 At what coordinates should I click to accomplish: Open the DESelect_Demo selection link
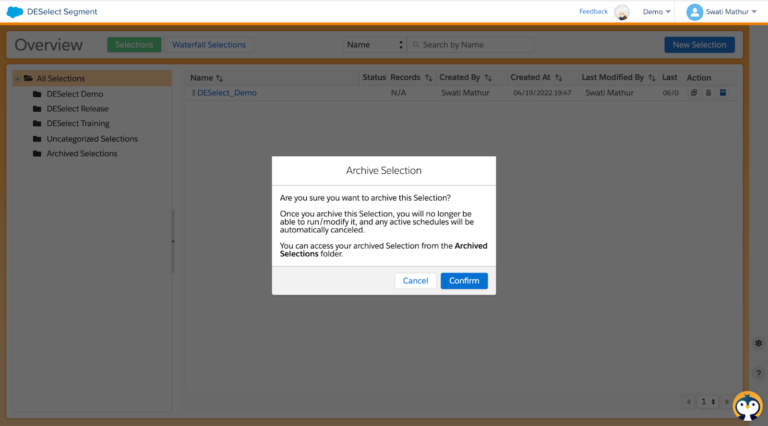tap(227, 93)
